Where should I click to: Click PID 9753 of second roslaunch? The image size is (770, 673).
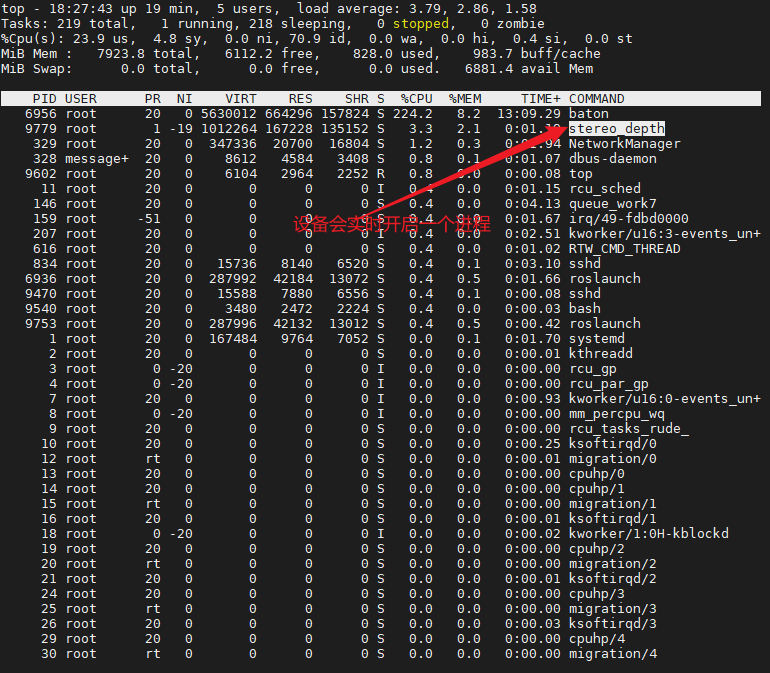tap(41, 324)
